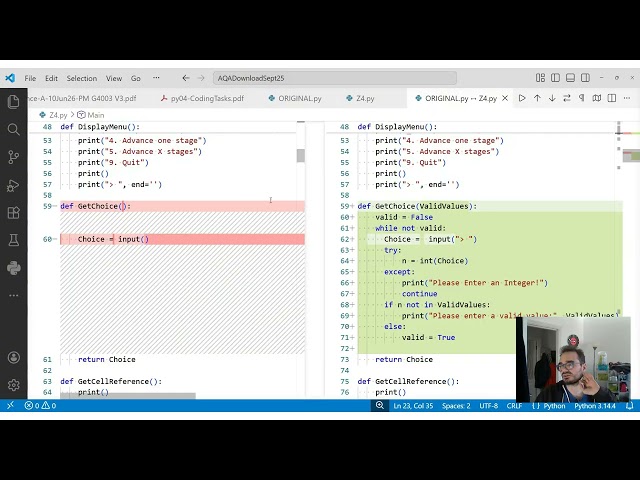Split the editor right

click(x=611, y=98)
